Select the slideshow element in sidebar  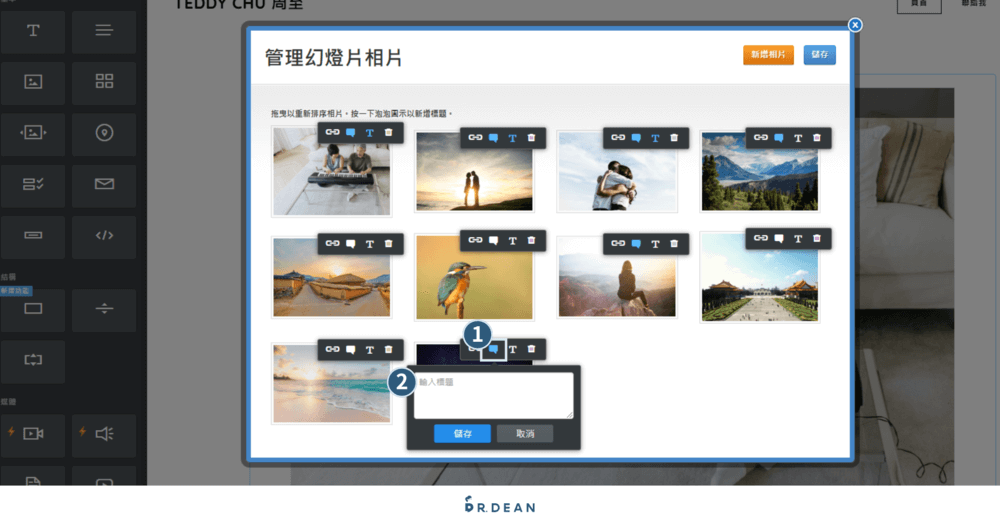click(33, 133)
